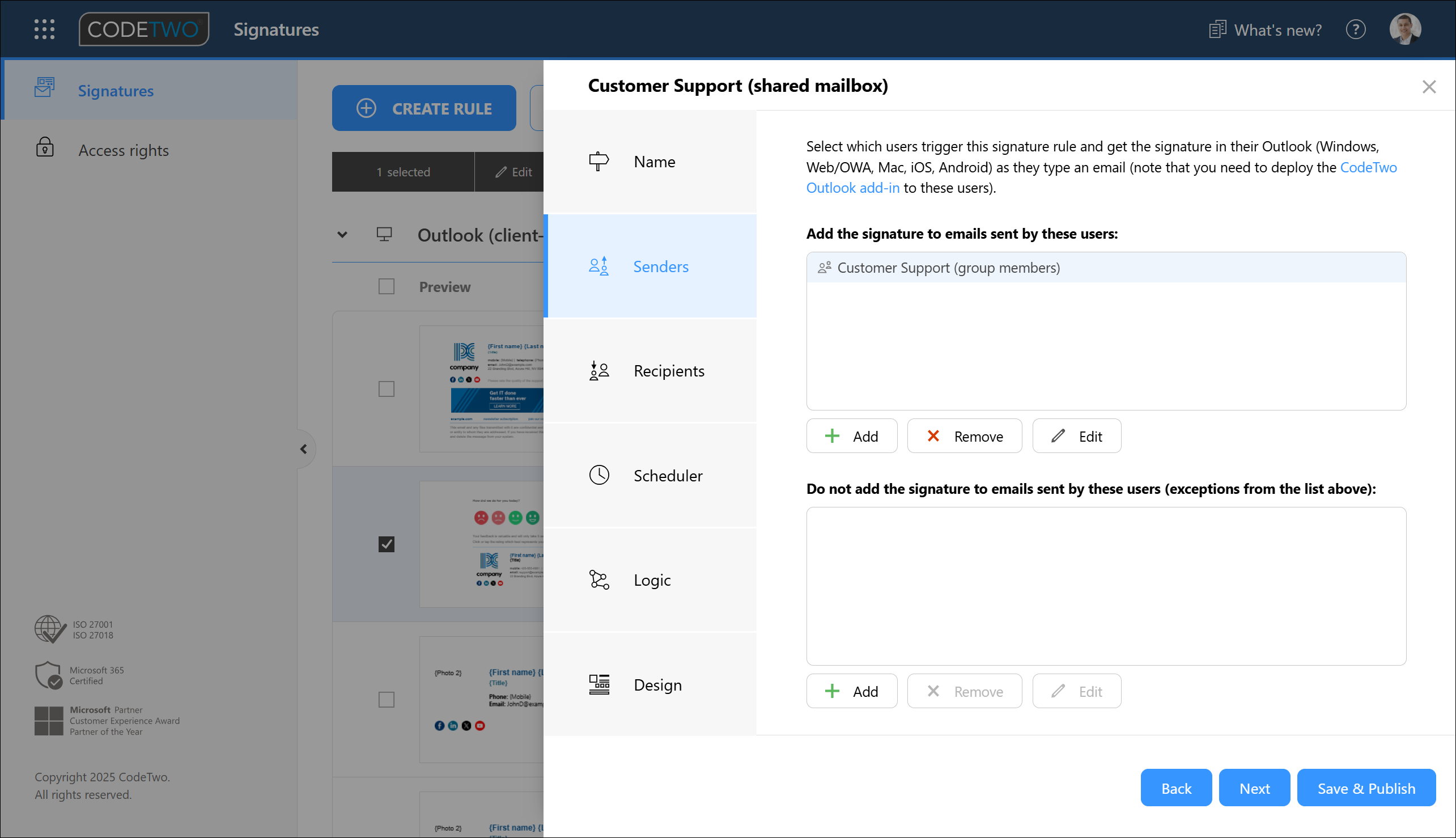Click Save & Publish
Screen dimensions: 1456x838
pos(1366,788)
